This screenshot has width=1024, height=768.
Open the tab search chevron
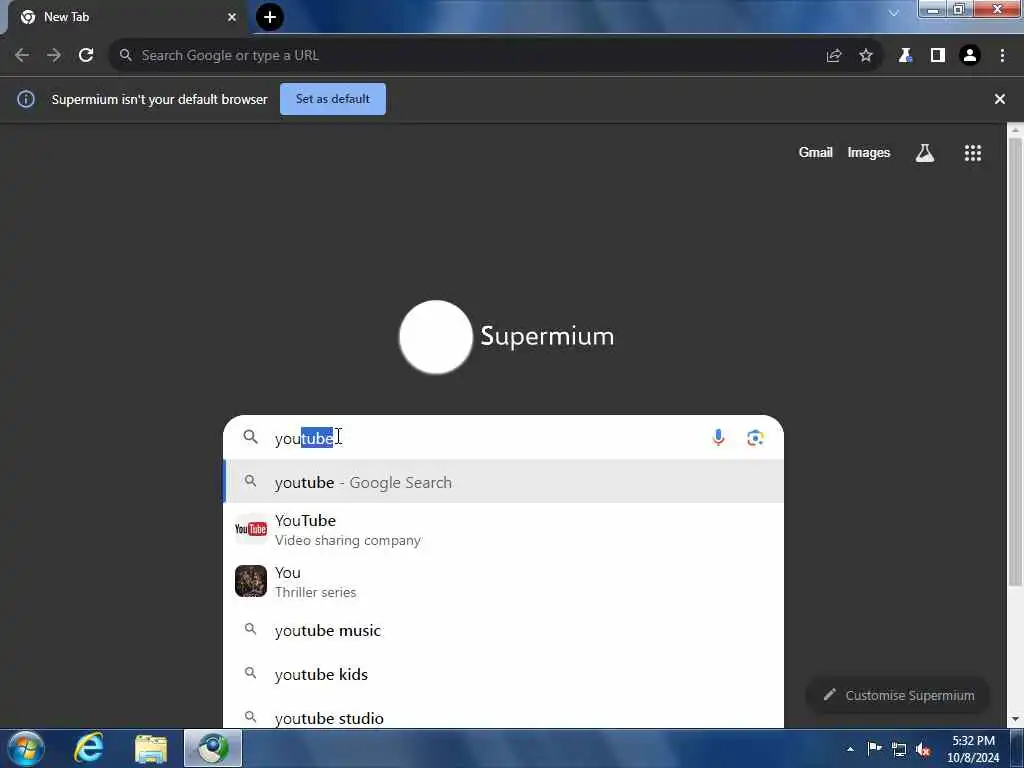point(894,12)
